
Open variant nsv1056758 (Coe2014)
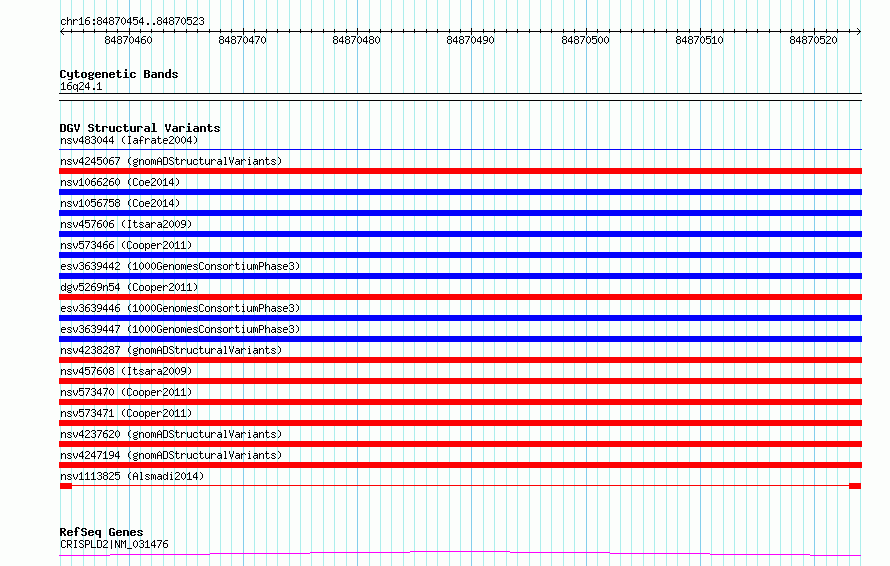tap(120, 203)
